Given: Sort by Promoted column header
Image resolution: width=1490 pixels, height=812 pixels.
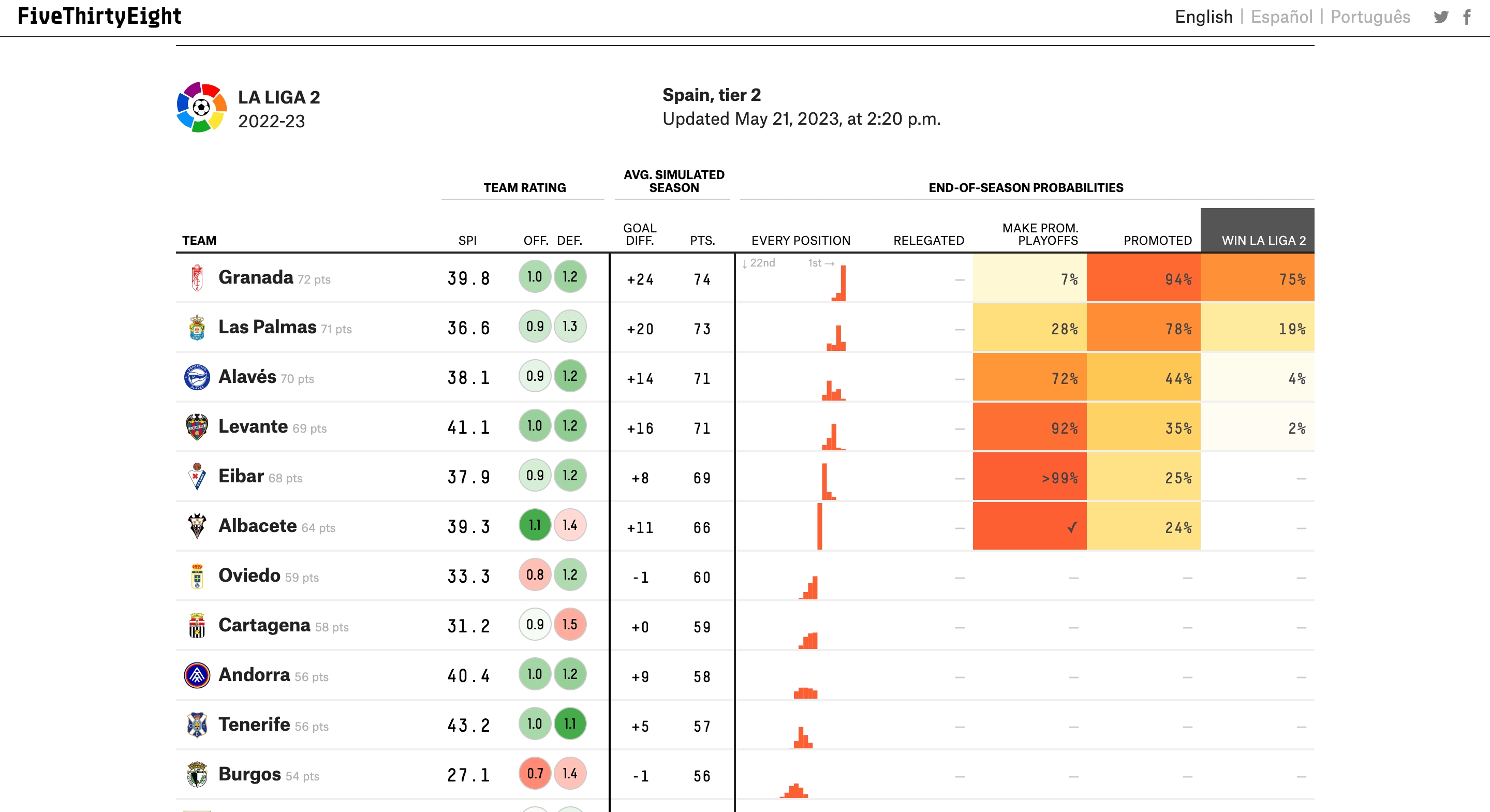Looking at the screenshot, I should (1157, 241).
